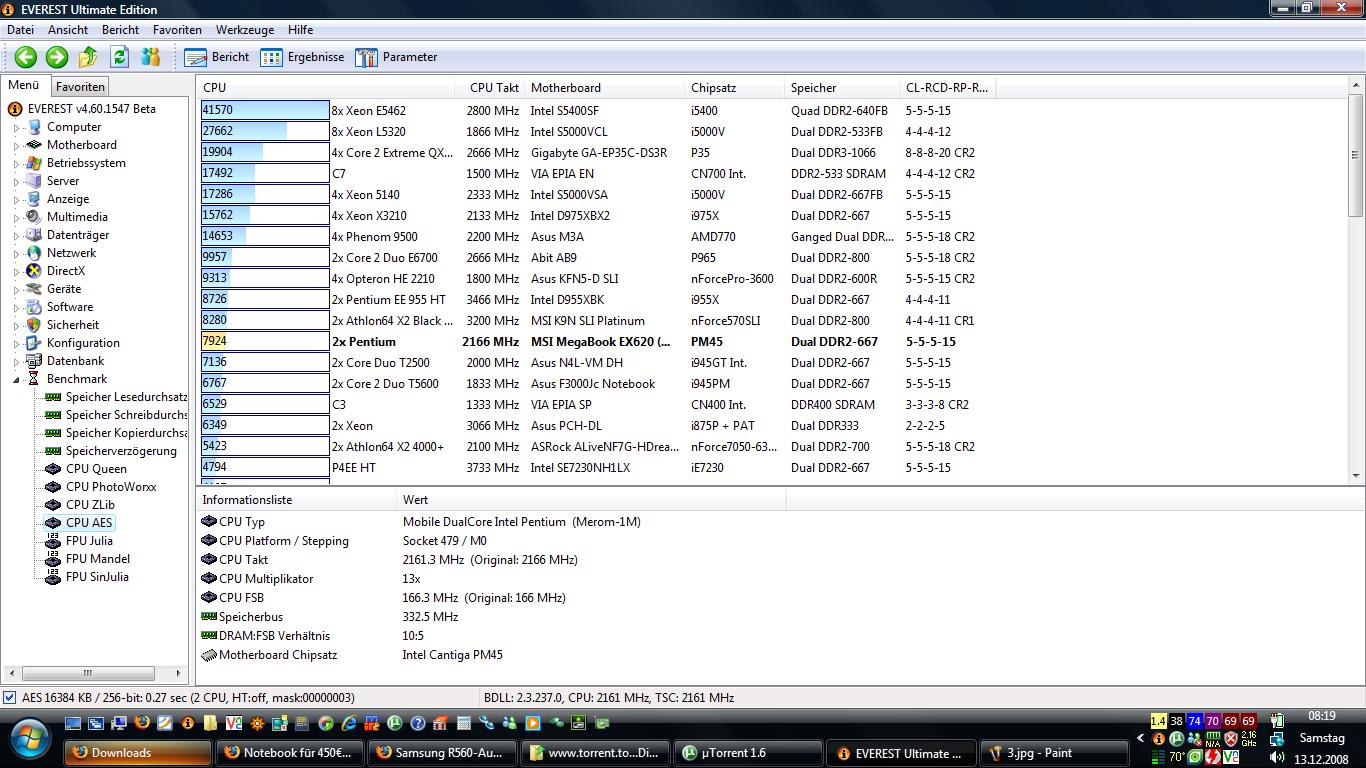Open the Werkzeuge menu
Viewport: 1366px width, 768px height.
point(245,30)
